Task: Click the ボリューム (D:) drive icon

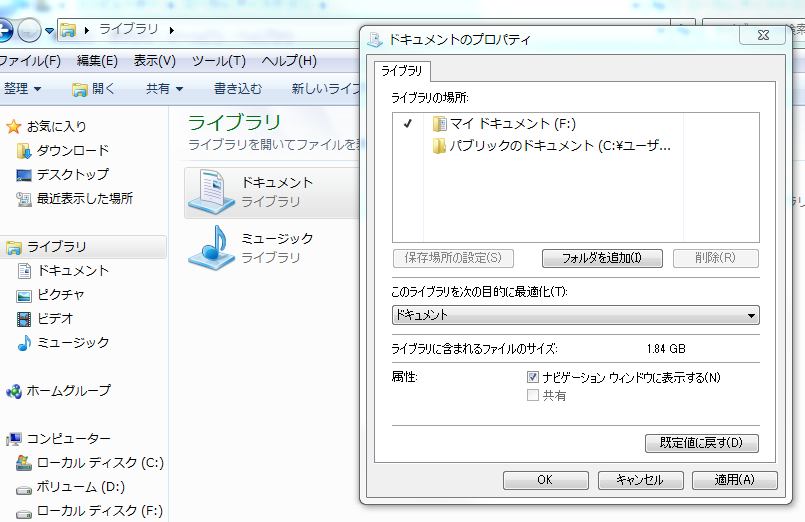Action: click(x=24, y=490)
